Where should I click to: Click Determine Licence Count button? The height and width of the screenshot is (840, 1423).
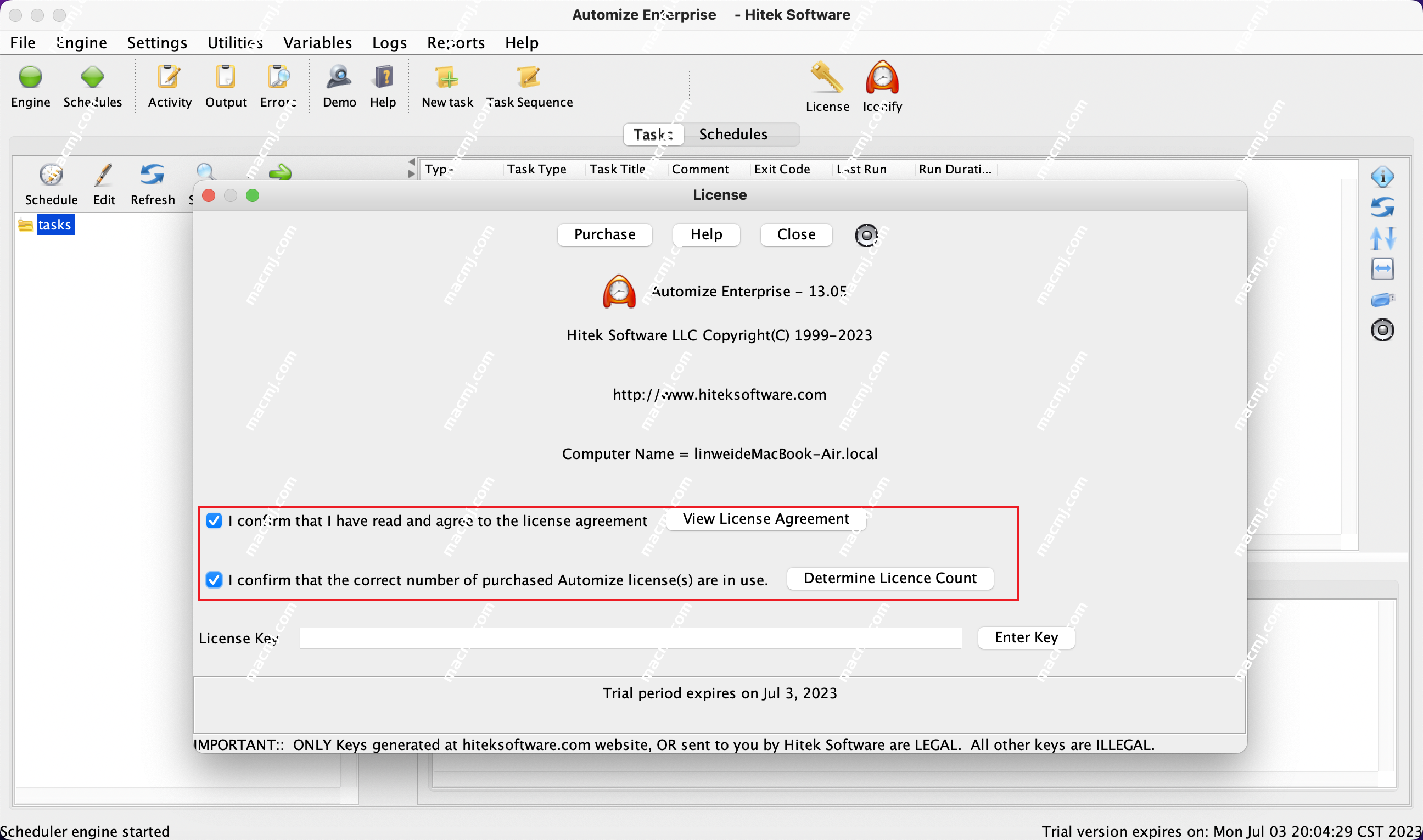[890, 578]
